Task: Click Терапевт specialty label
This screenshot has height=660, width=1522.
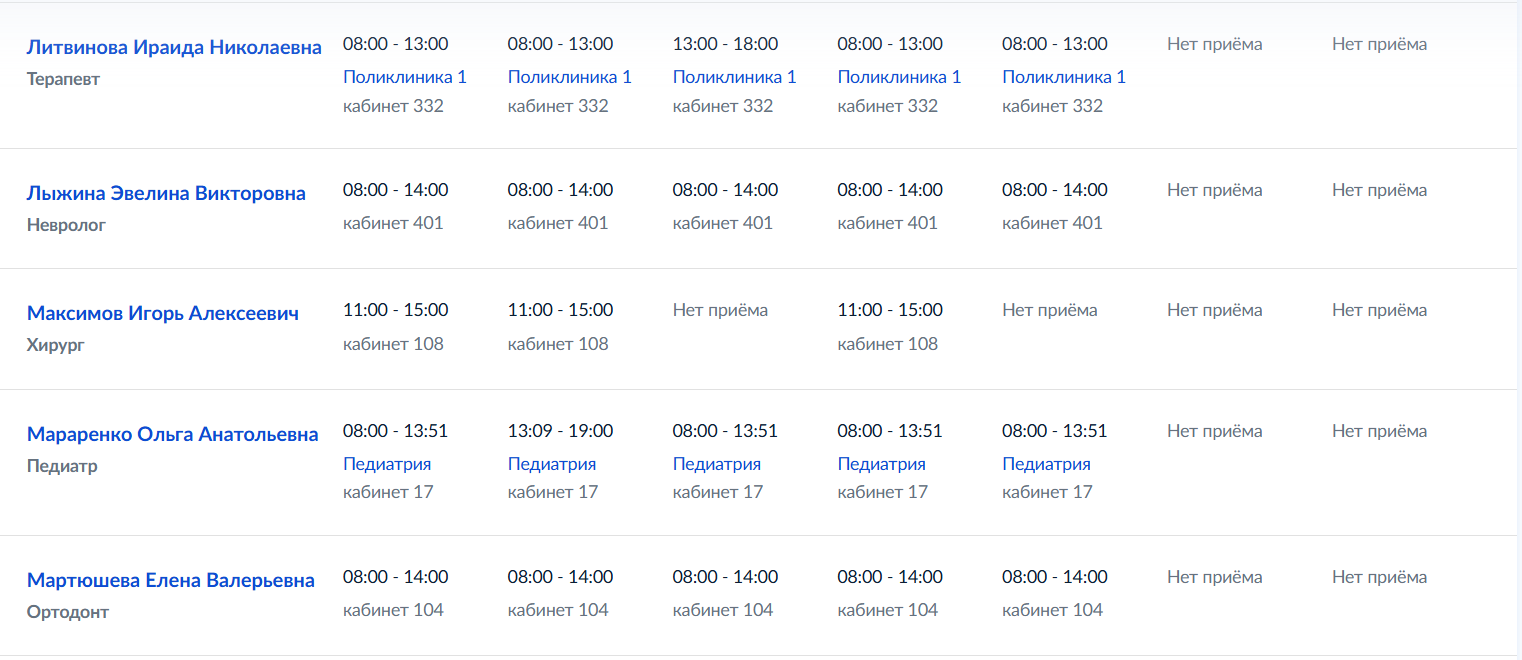Action: point(63,79)
